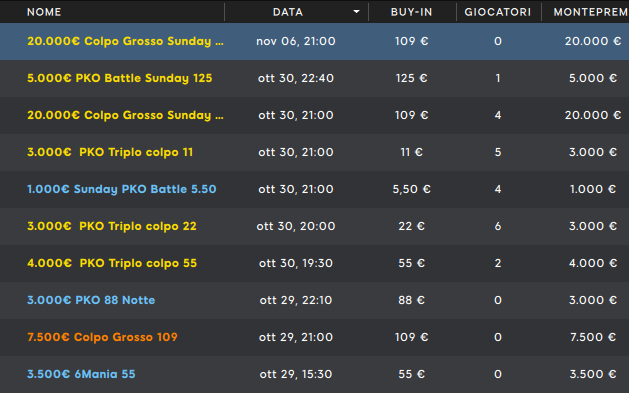629x393 pixels.
Task: Open 5.000€ PKO Battle Sunday 125 tournament
Action: pyautogui.click(x=314, y=78)
